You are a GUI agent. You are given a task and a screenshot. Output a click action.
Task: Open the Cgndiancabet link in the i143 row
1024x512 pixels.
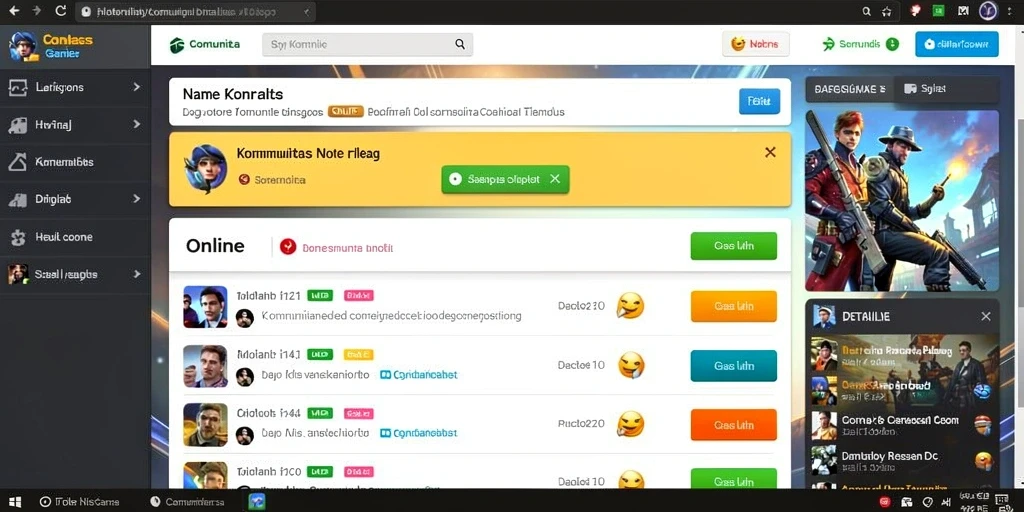419,375
